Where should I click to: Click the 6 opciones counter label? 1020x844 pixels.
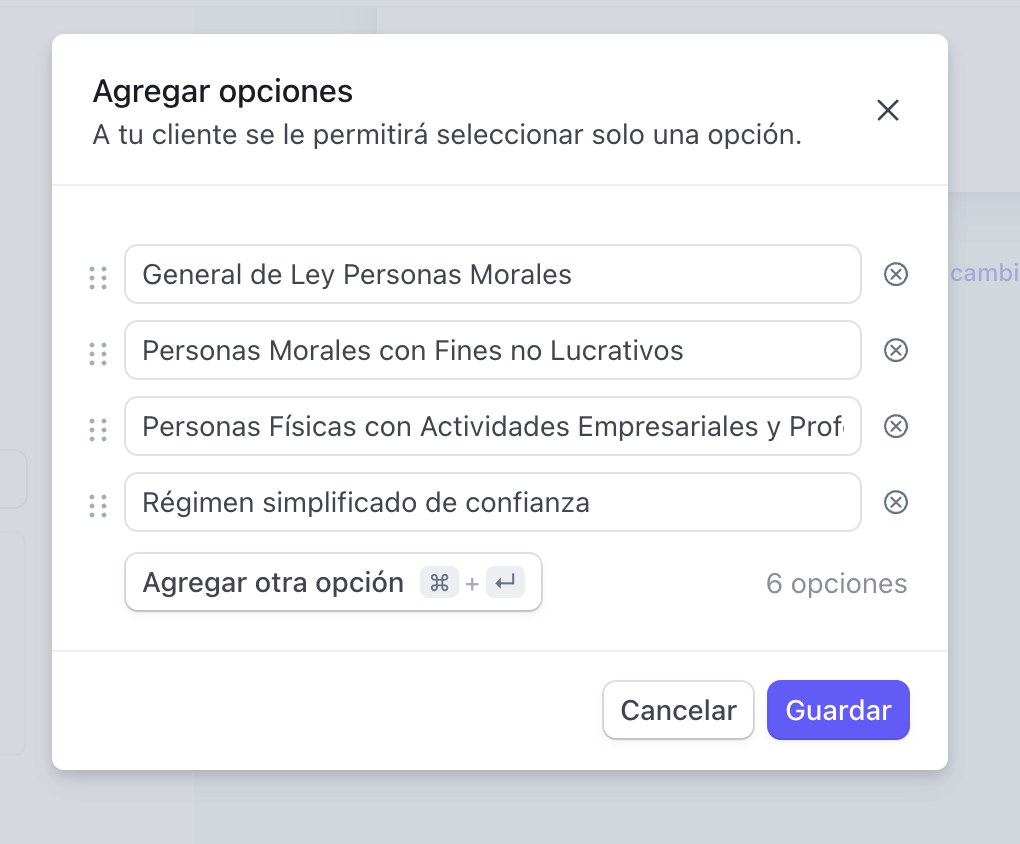tap(837, 584)
